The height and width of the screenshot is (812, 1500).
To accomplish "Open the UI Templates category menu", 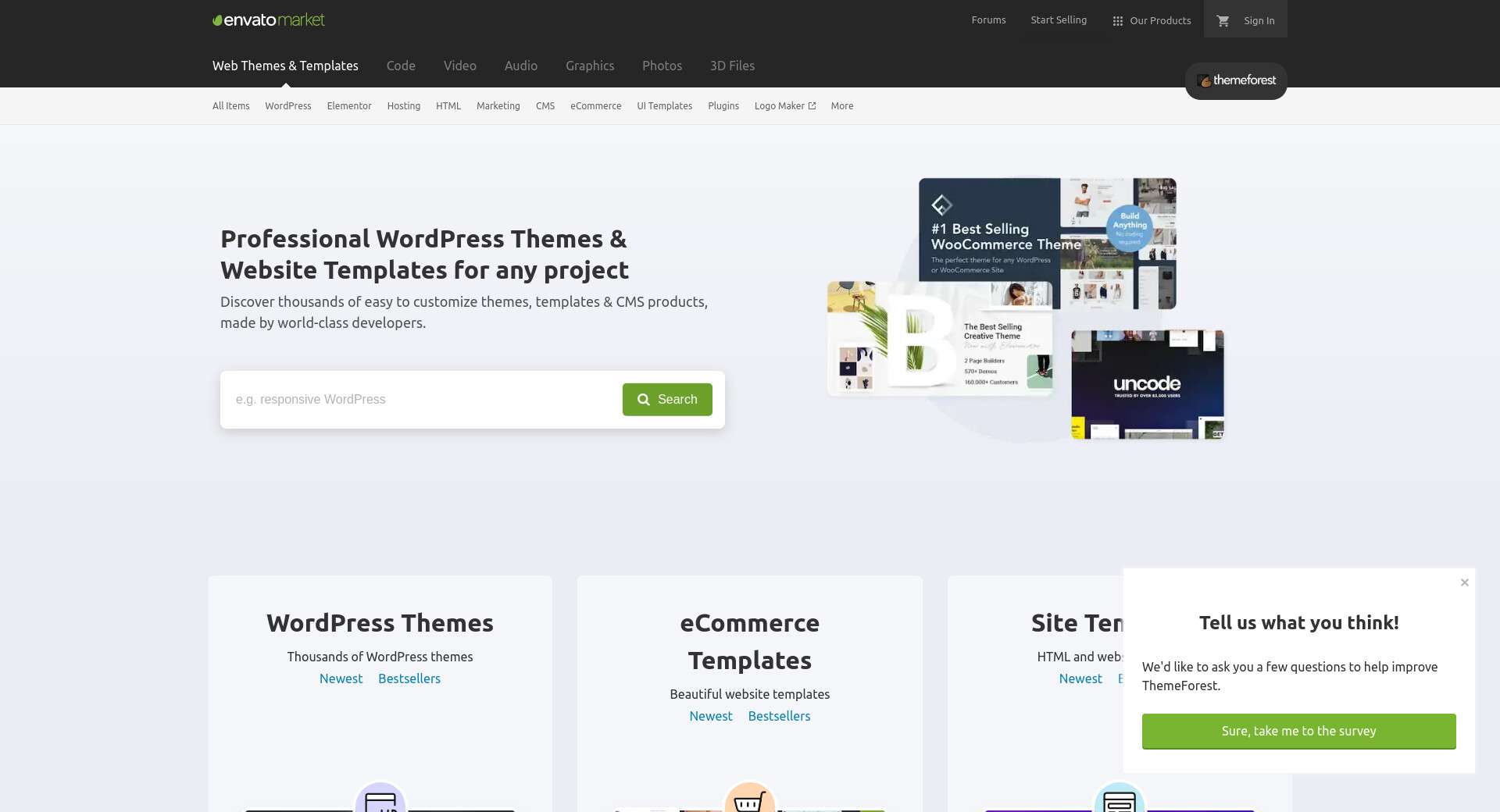I will 665,106.
